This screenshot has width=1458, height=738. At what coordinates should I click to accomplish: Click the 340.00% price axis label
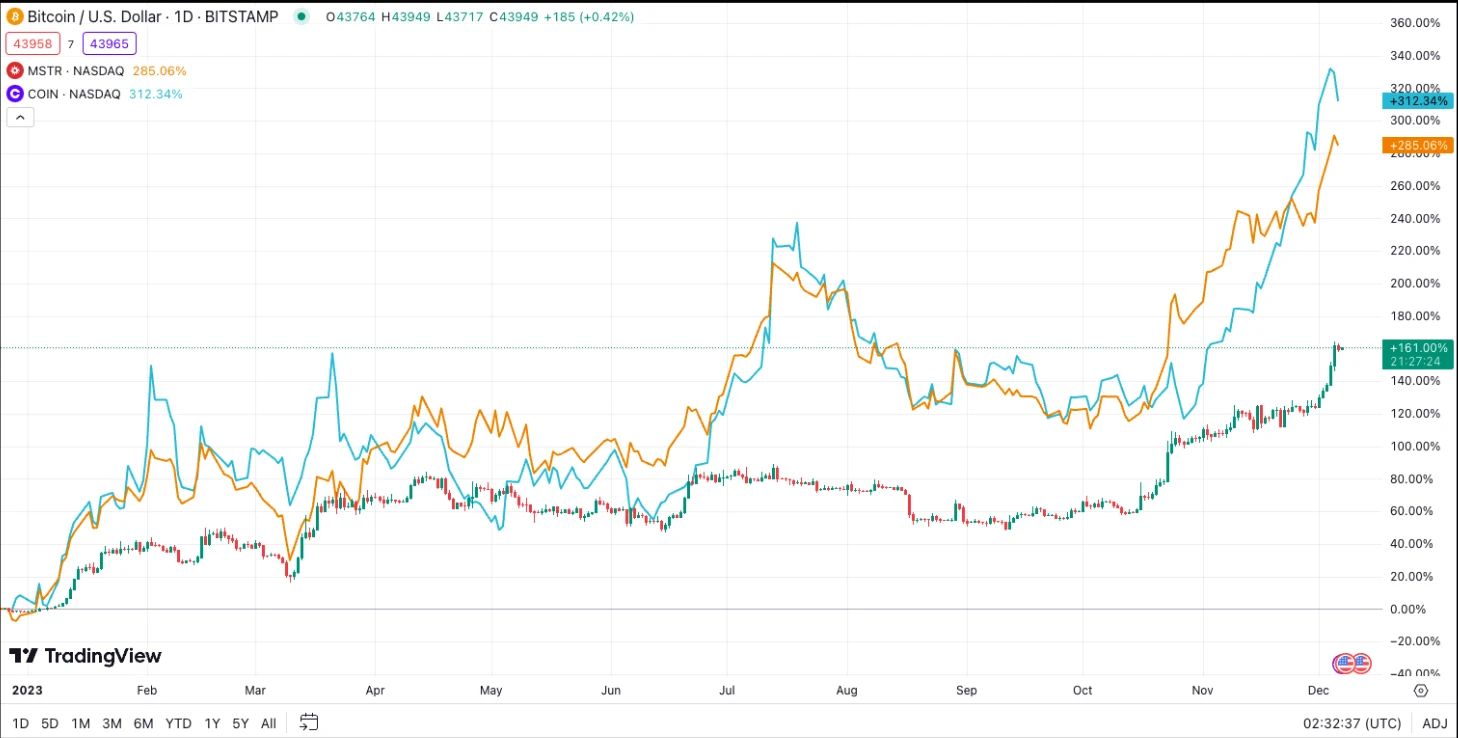coord(1415,55)
